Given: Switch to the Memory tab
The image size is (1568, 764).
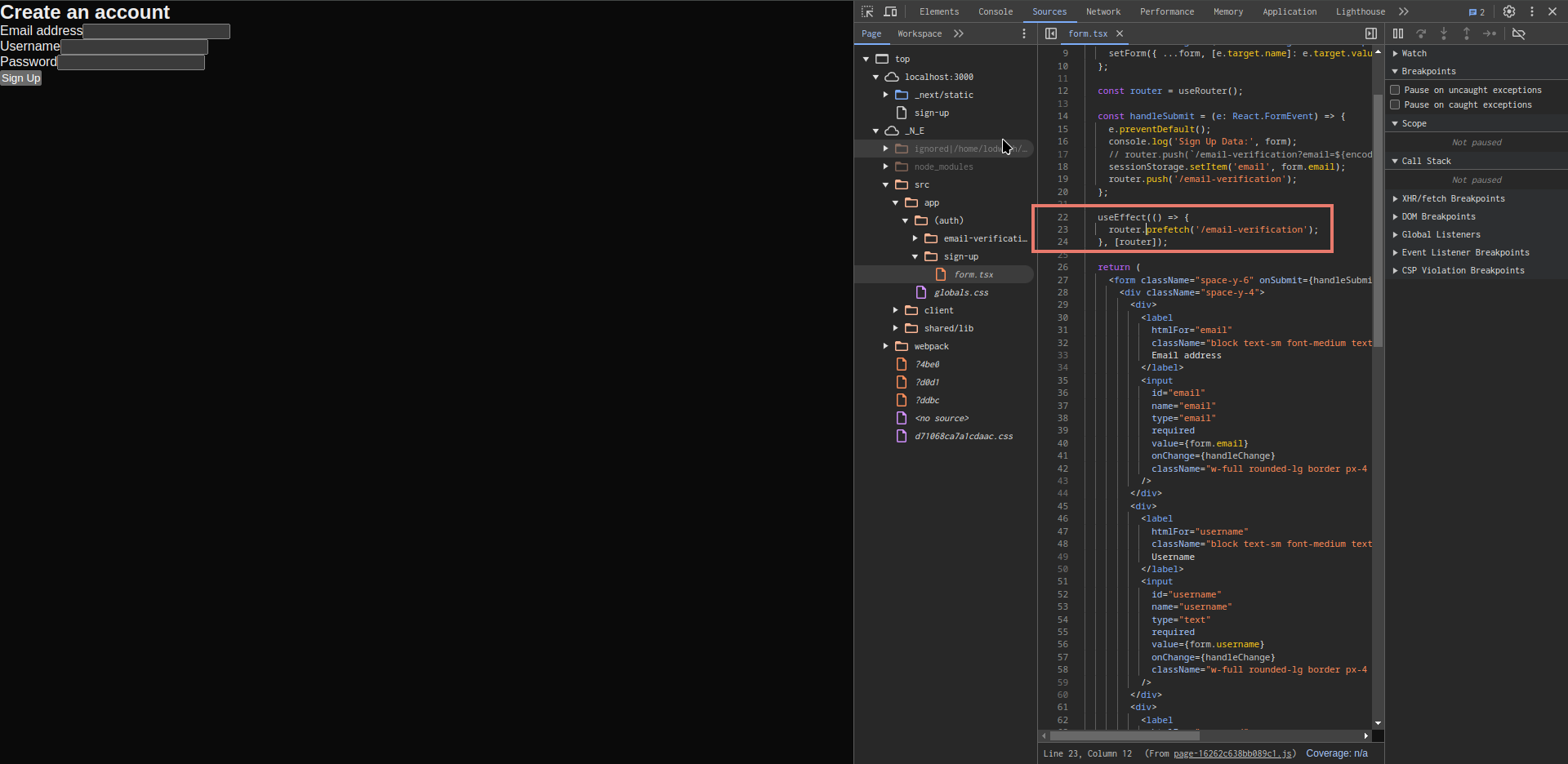Looking at the screenshot, I should click(x=1228, y=11).
